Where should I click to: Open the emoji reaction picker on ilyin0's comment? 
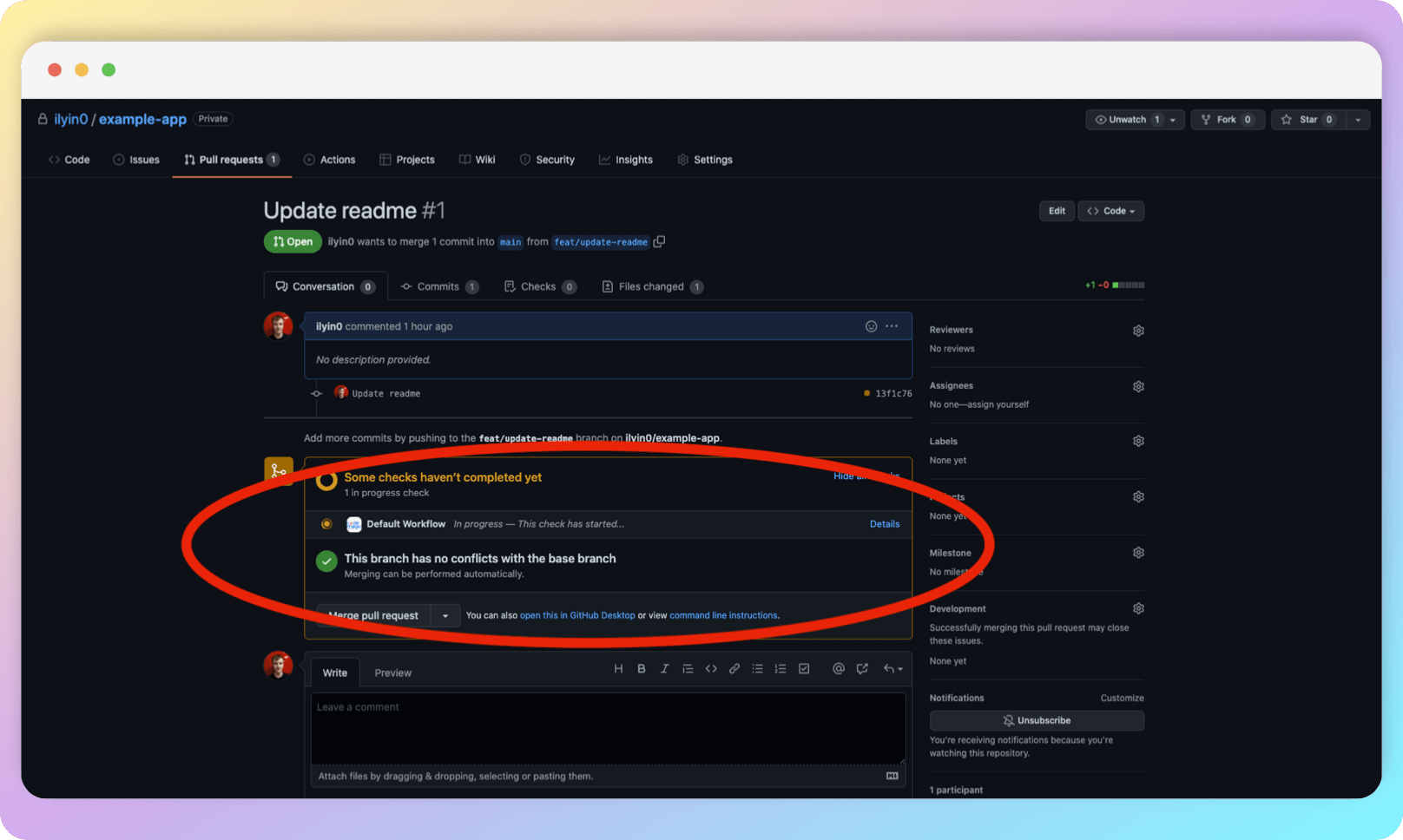tap(871, 326)
